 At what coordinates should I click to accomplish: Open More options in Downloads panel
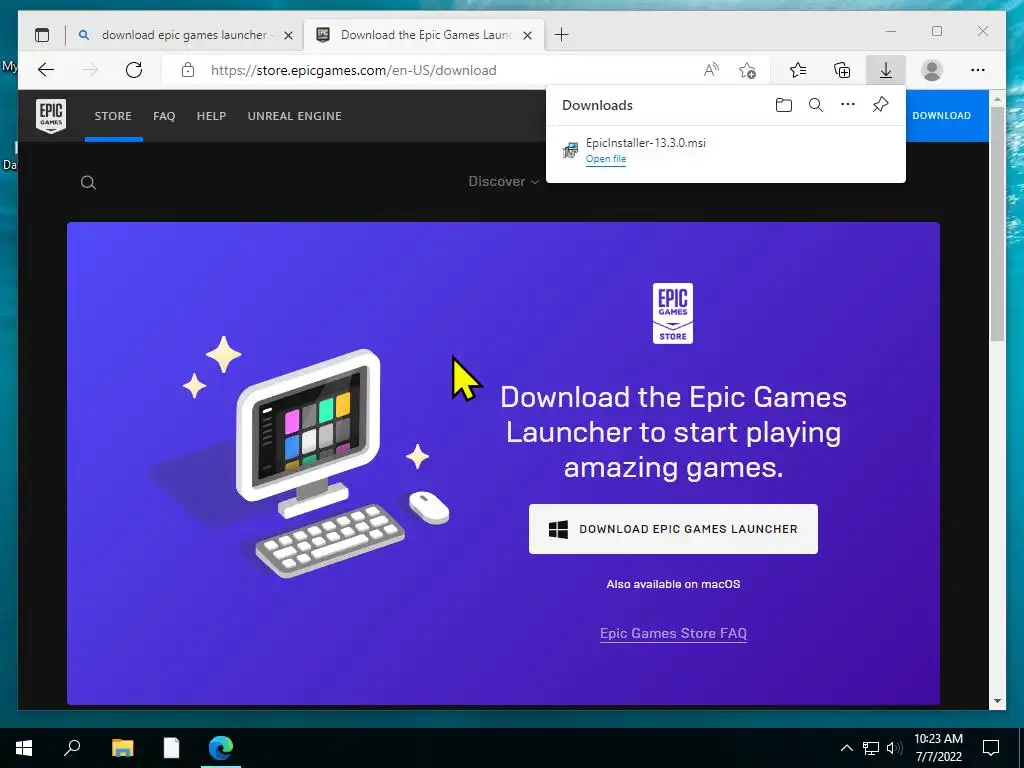pos(848,104)
